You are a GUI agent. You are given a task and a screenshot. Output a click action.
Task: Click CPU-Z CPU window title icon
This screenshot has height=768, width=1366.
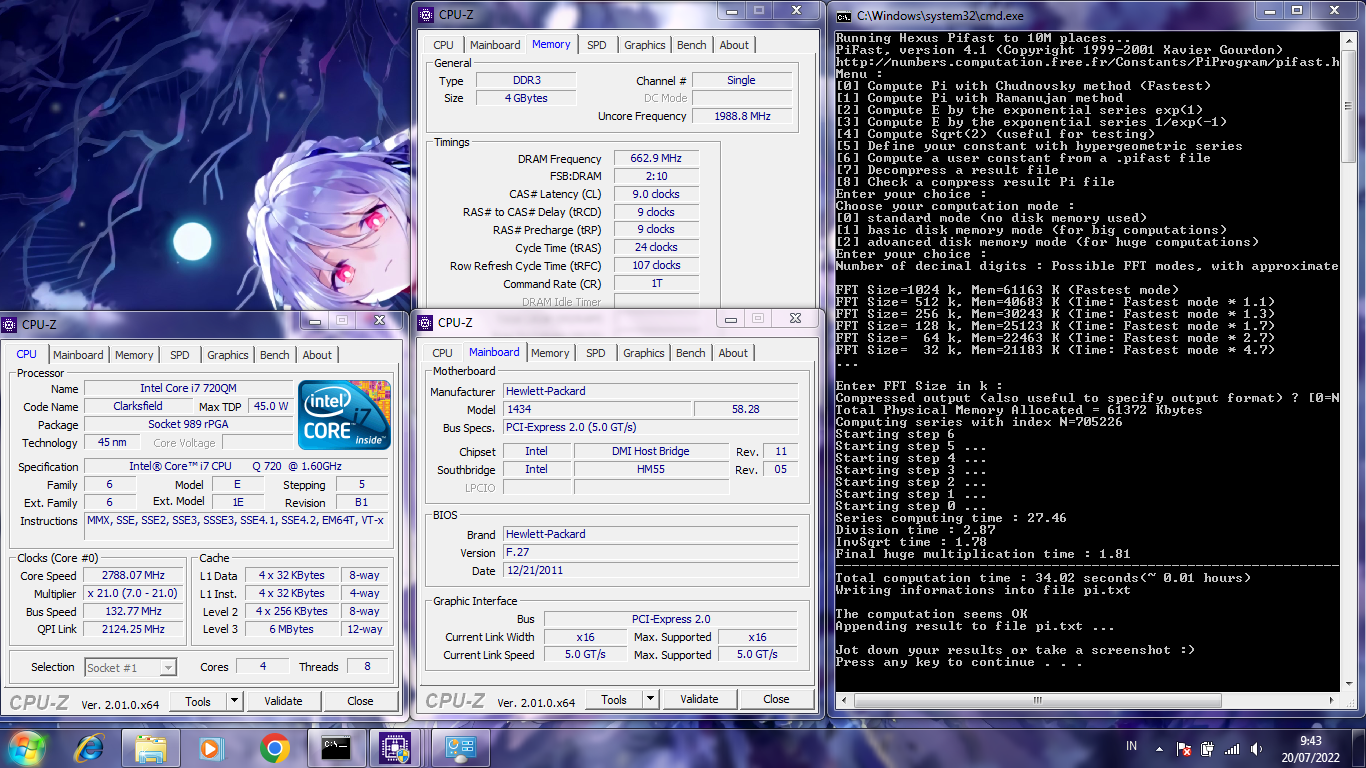click(x=9, y=324)
